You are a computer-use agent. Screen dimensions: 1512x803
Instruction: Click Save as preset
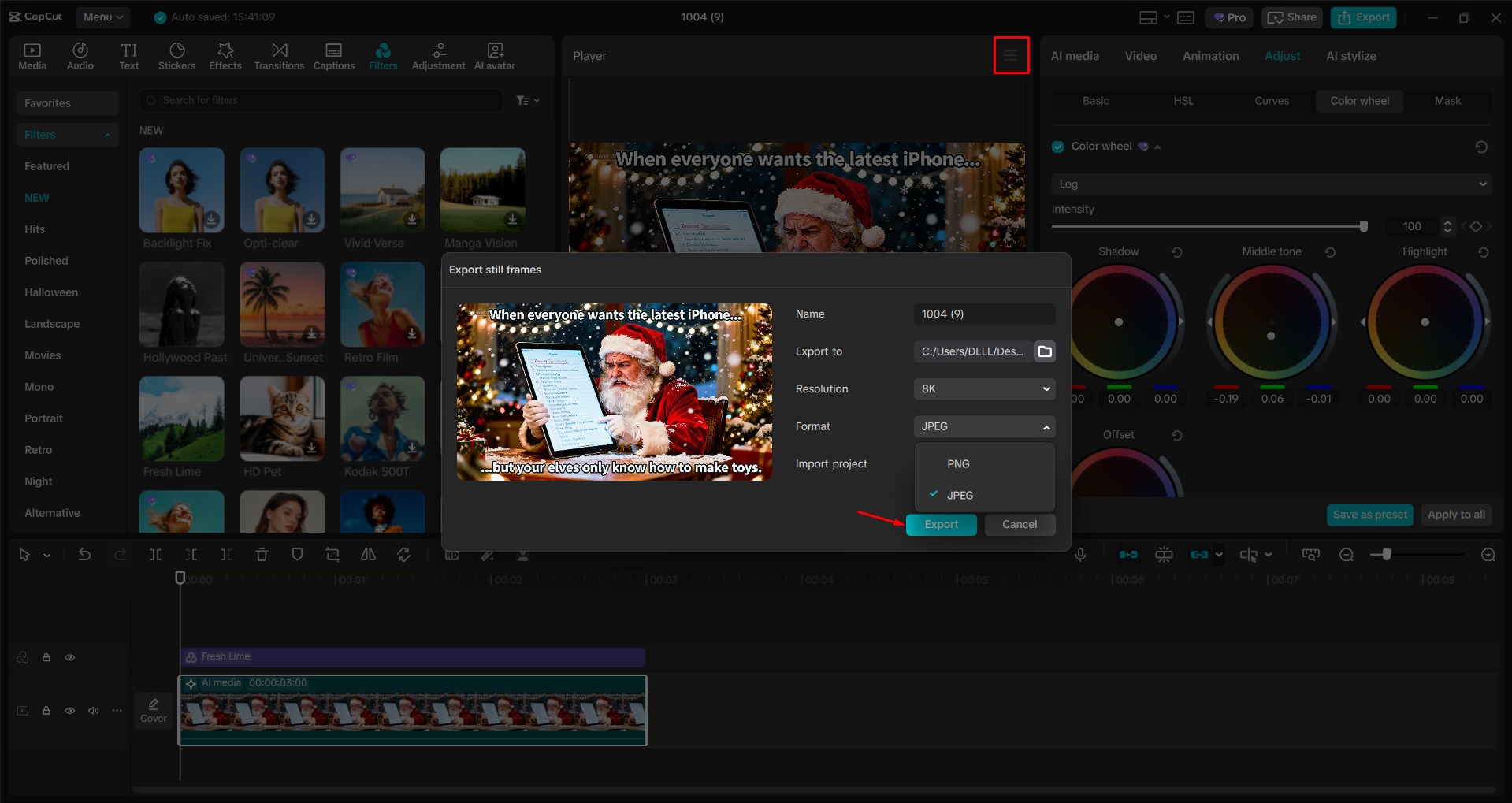pos(1369,515)
